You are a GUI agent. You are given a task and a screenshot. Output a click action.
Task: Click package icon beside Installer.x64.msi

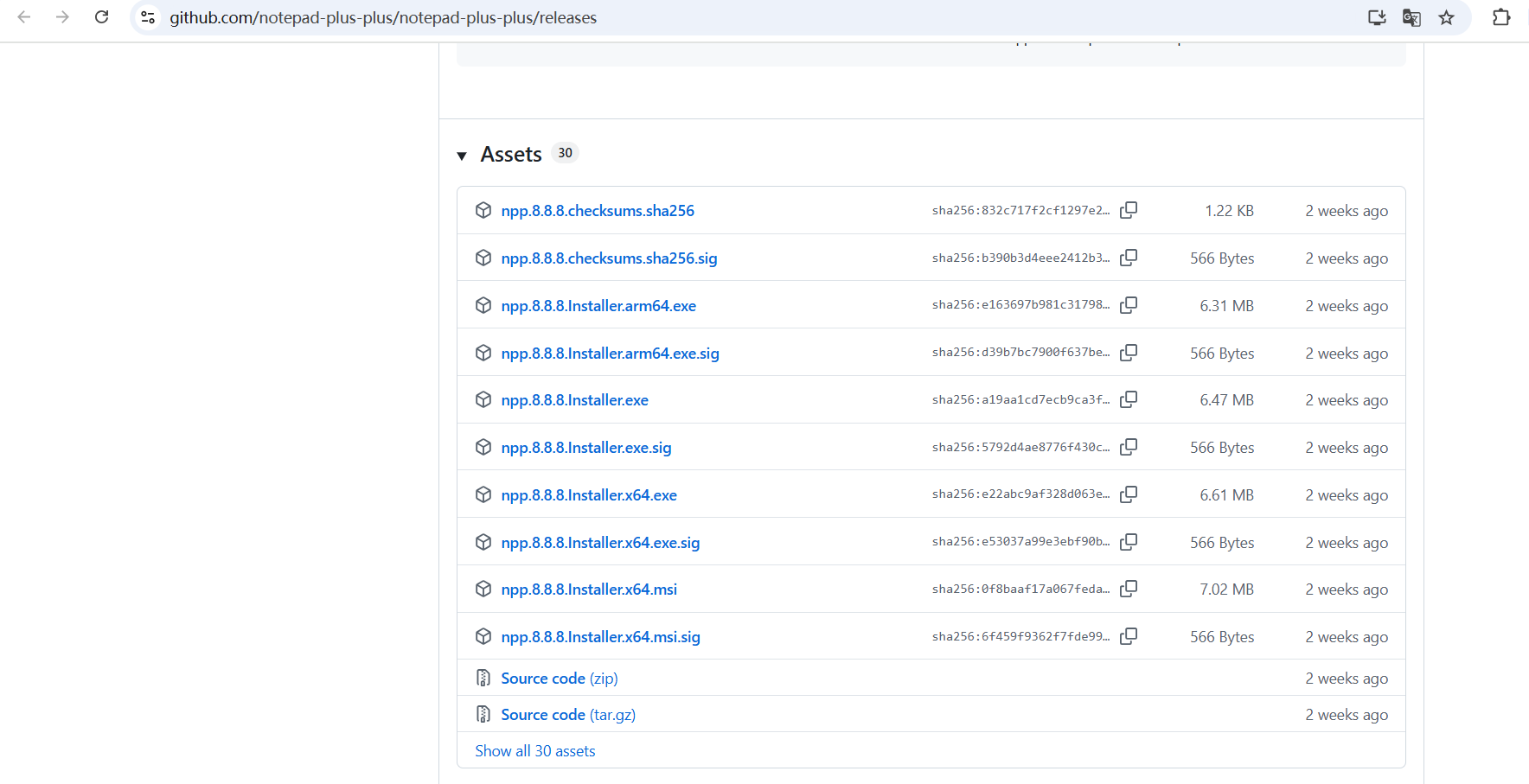(x=483, y=589)
